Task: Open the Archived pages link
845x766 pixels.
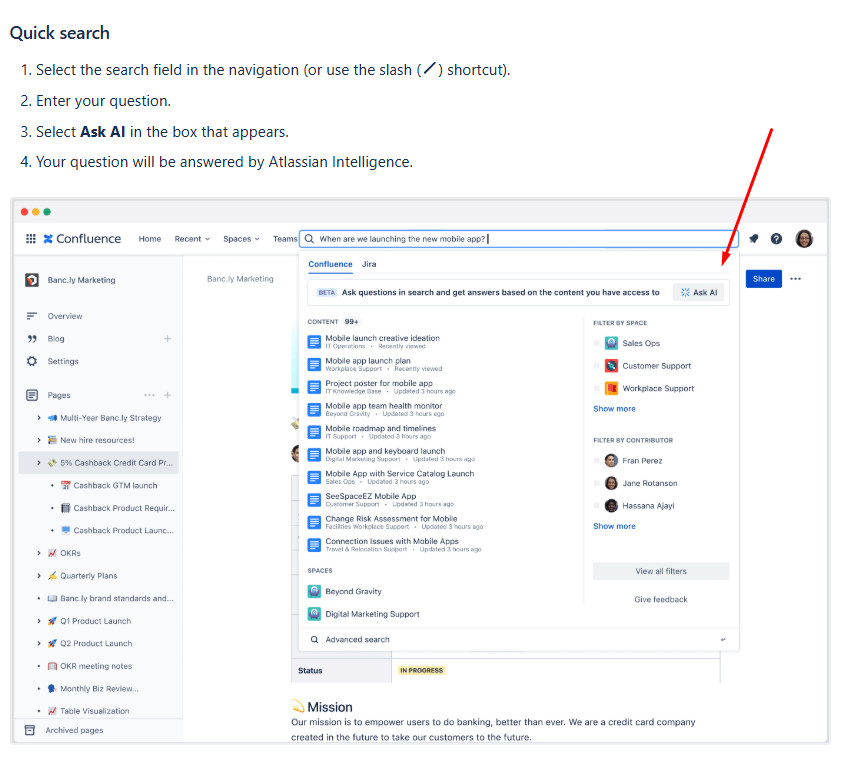Action: click(74, 730)
